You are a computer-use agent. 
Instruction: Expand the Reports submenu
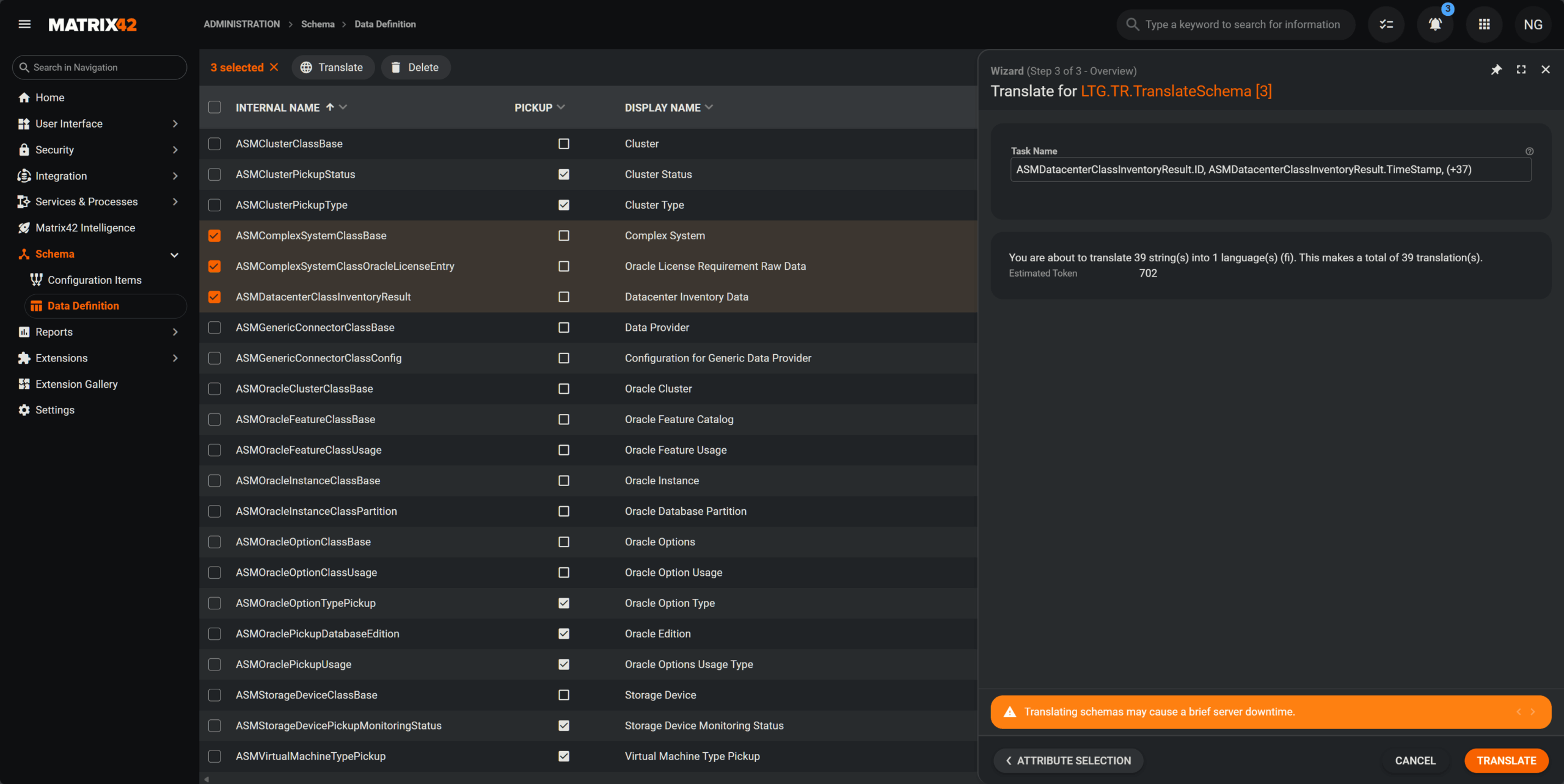(x=175, y=332)
